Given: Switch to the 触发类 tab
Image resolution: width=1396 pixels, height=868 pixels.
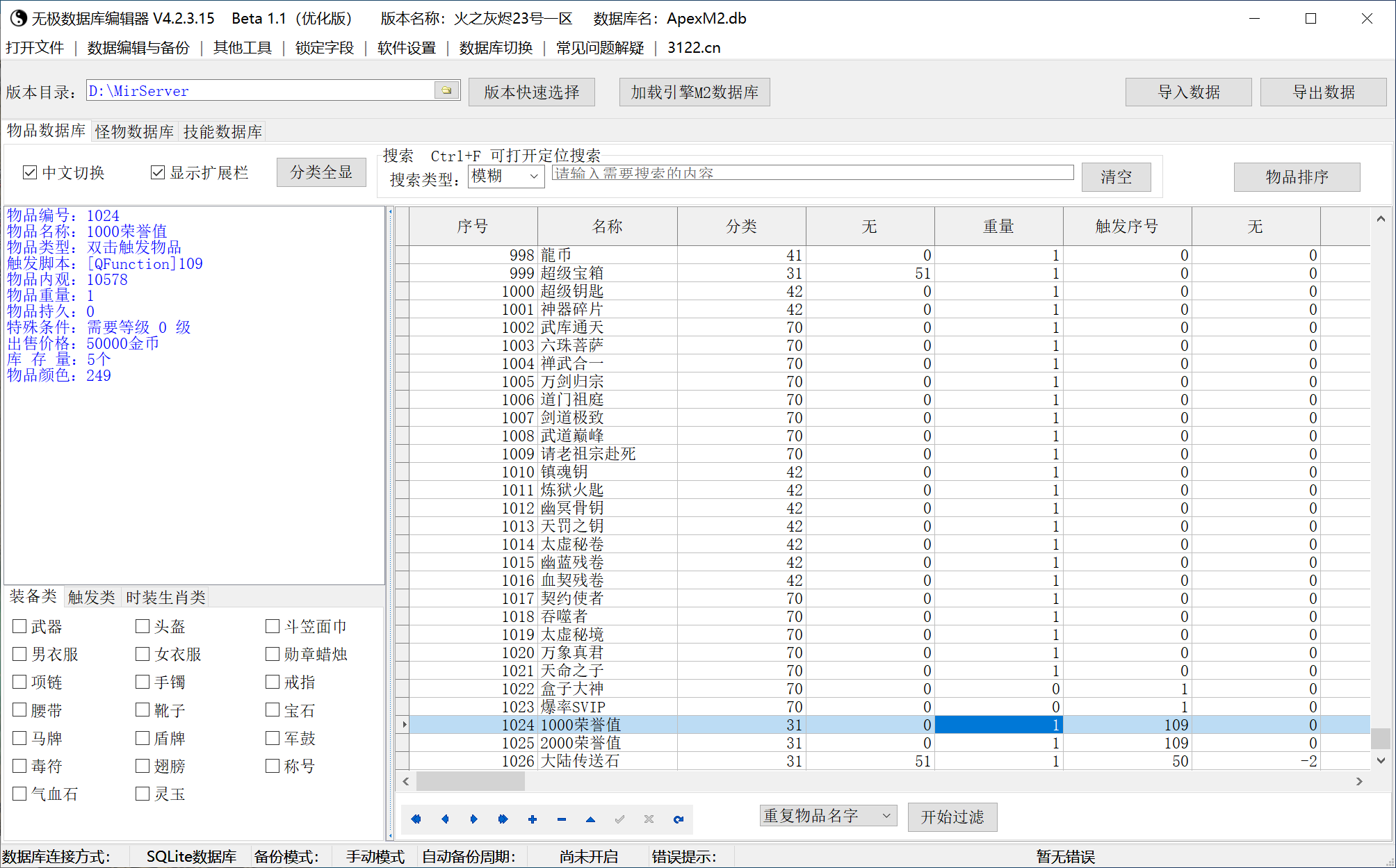Looking at the screenshot, I should coord(91,597).
